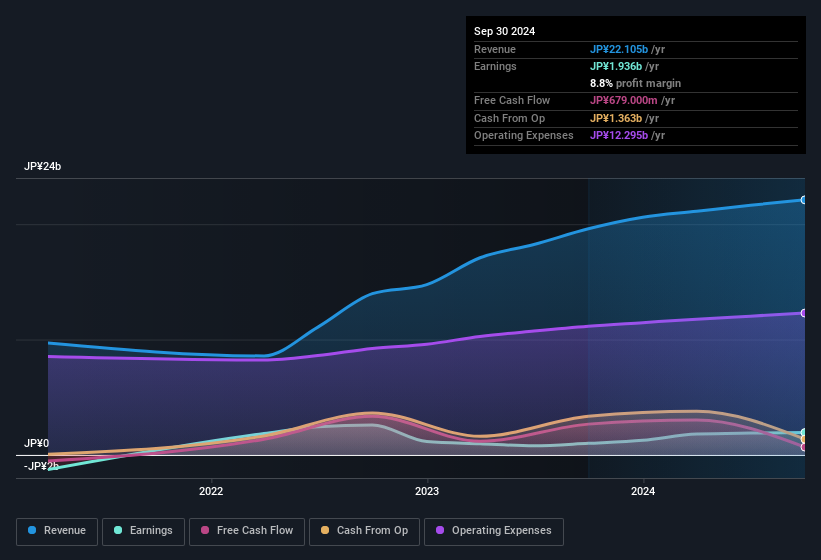Image resolution: width=821 pixels, height=560 pixels.
Task: Click the Earnings label in tooltip
Action: [495, 66]
